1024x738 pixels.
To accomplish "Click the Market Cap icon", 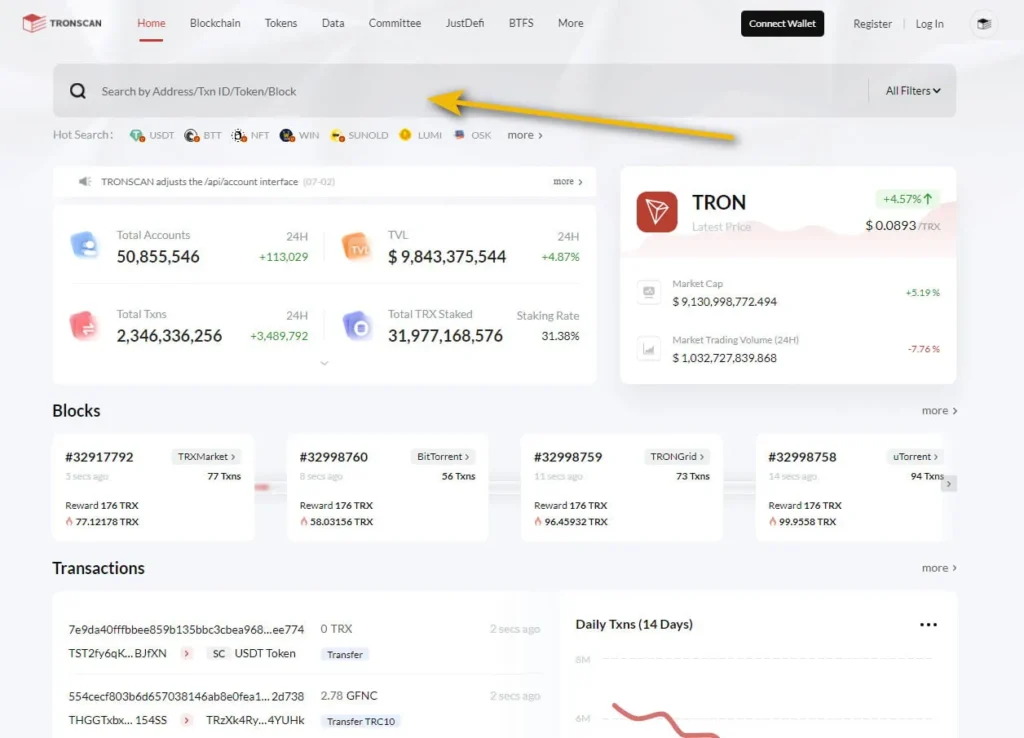I will [x=648, y=292].
